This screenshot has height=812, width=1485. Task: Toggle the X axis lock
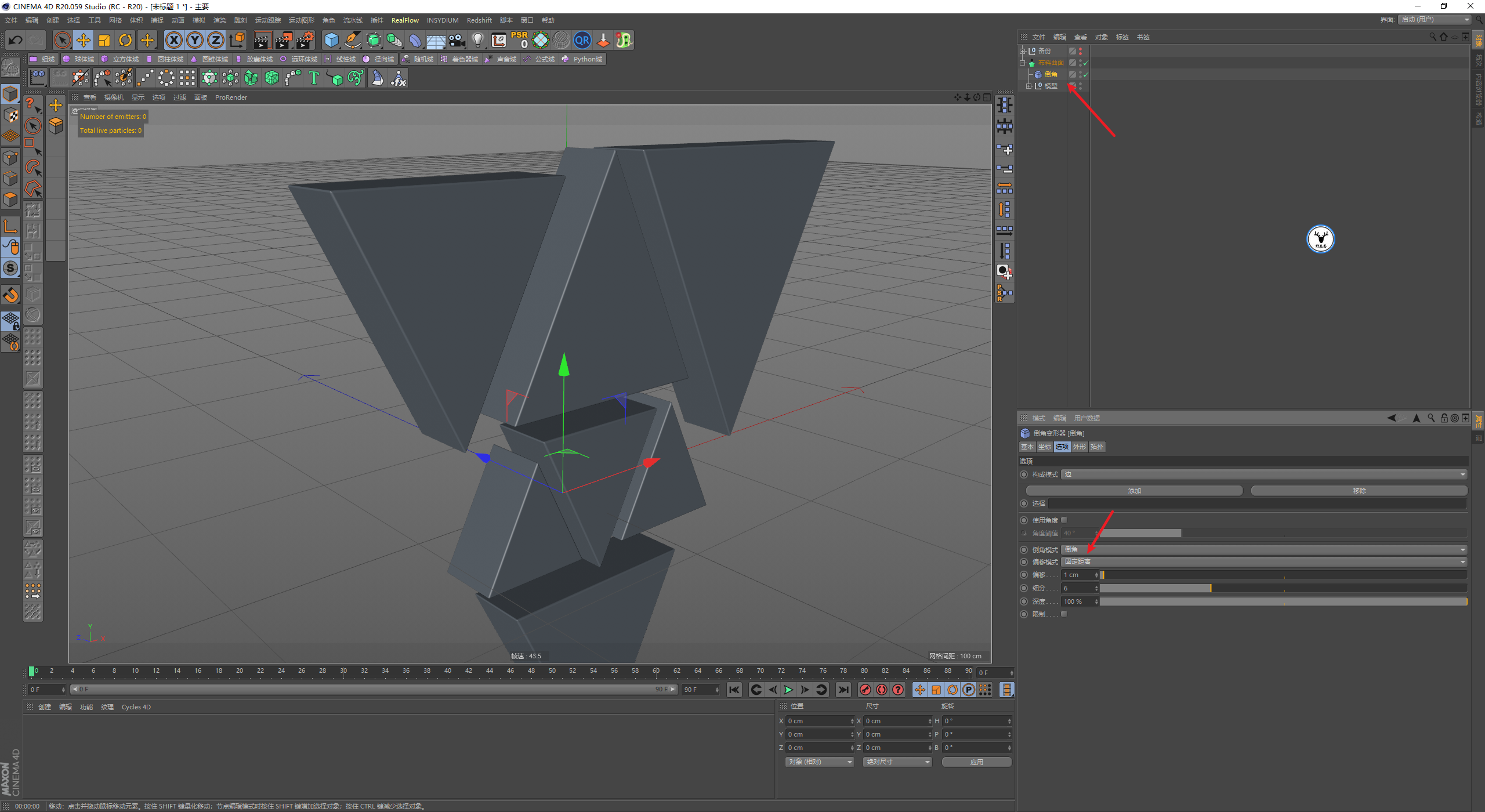(173, 40)
